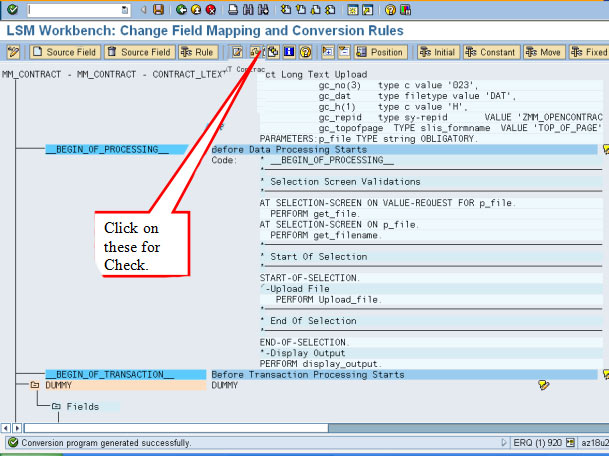609x456 pixels.
Task: Click the red Cancel icon
Action: [x=211, y=9]
